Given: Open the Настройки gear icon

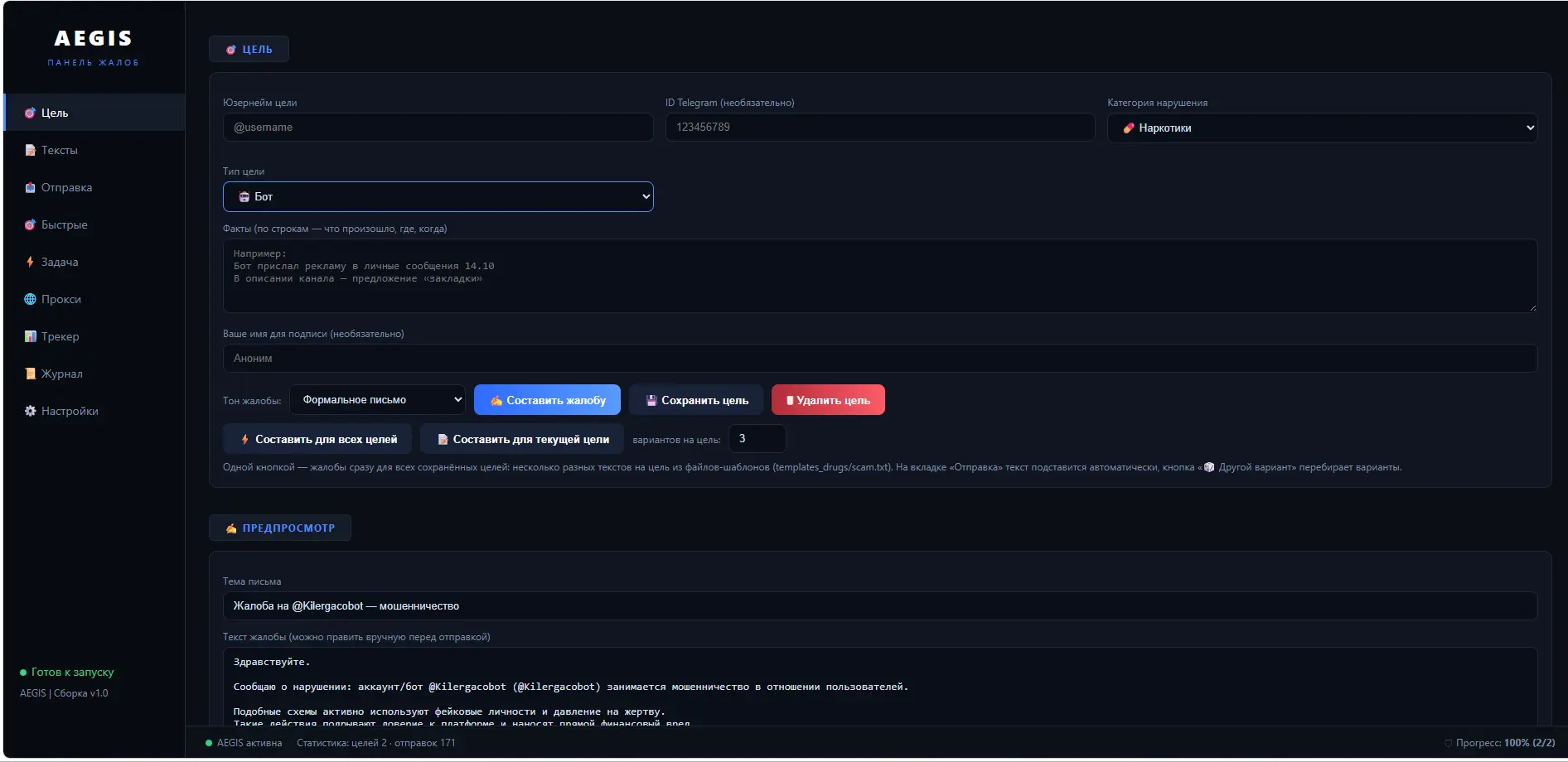Looking at the screenshot, I should [x=30, y=411].
